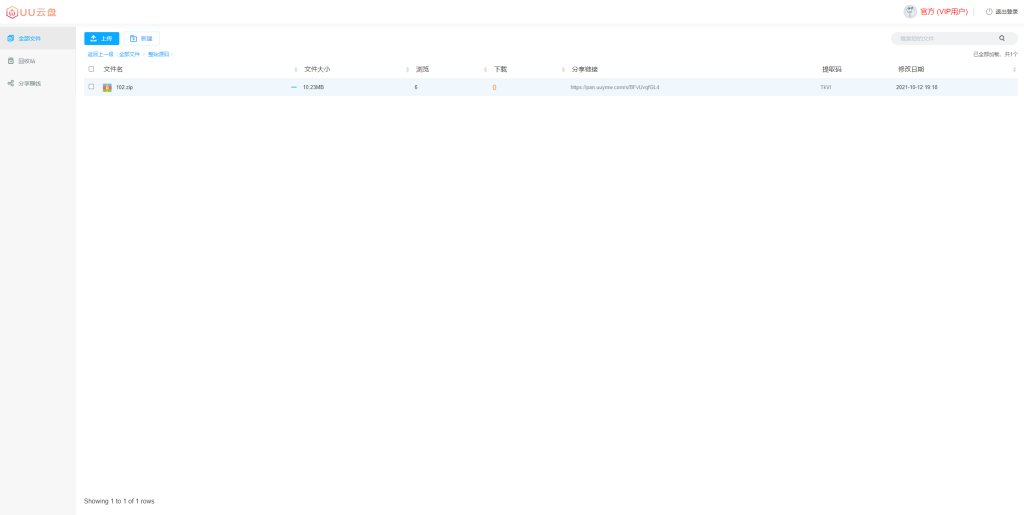Image resolution: width=1024 pixels, height=515 pixels.
Task: Click the 2021-10-12 modified date
Action: pos(917,87)
